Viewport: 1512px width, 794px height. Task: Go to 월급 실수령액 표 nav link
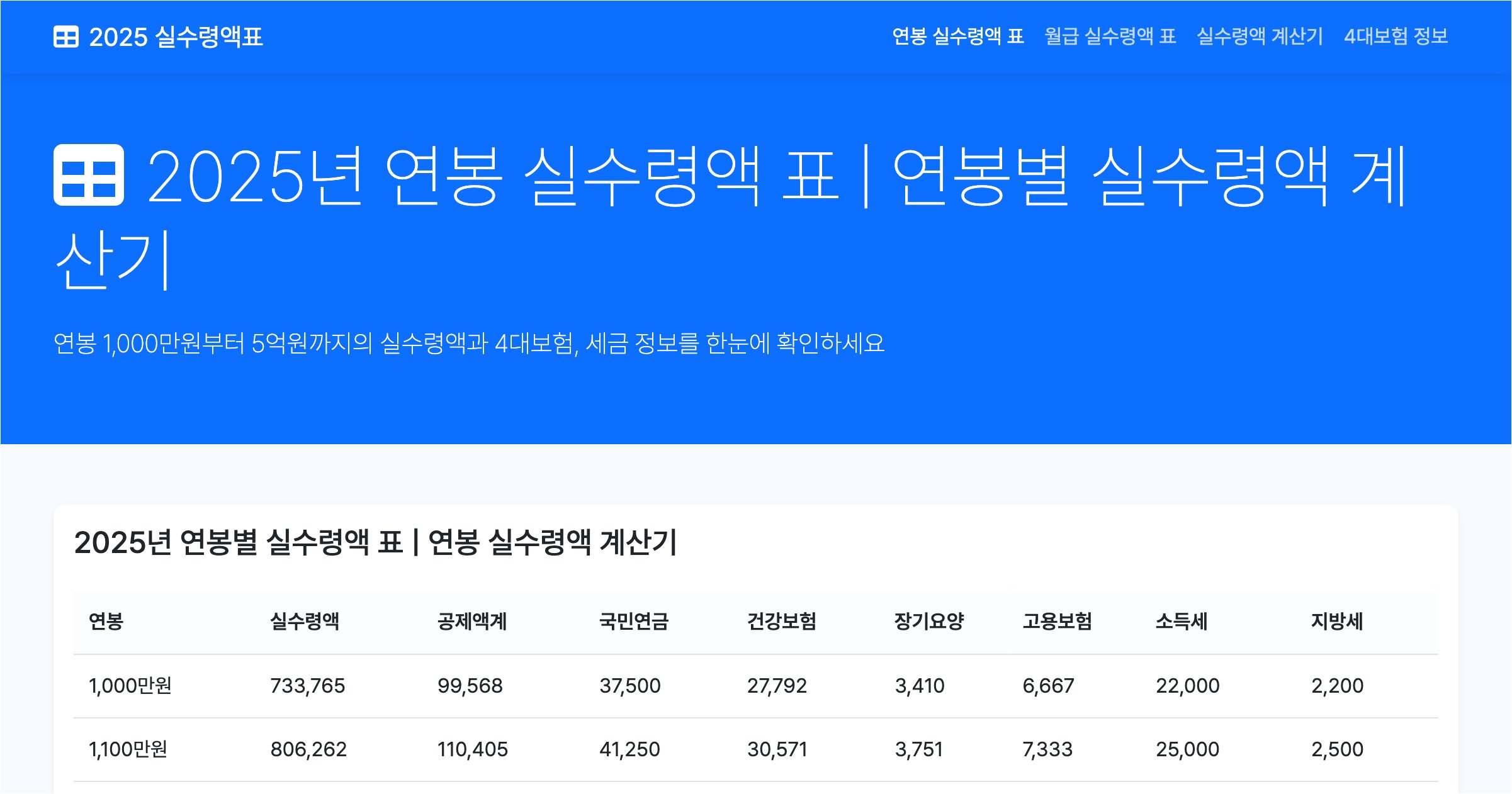coord(1110,36)
